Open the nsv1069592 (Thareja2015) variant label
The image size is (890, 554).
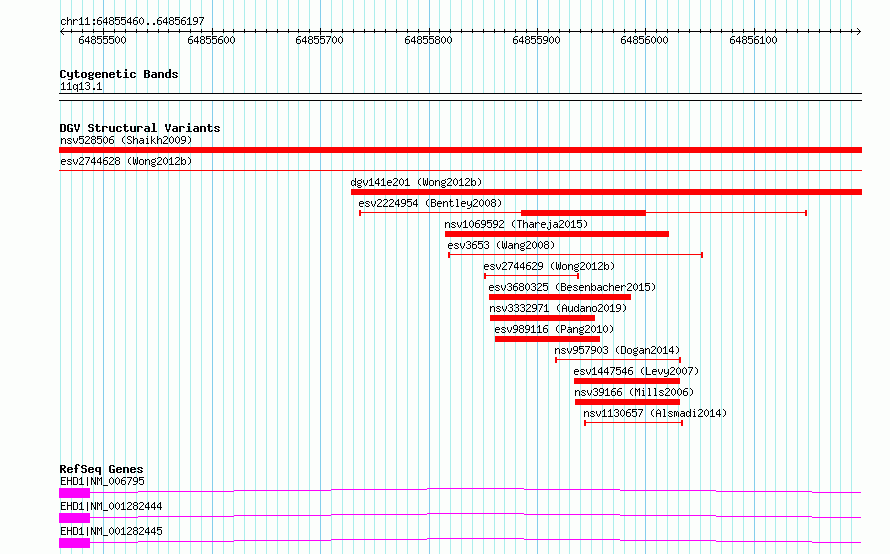[516, 224]
